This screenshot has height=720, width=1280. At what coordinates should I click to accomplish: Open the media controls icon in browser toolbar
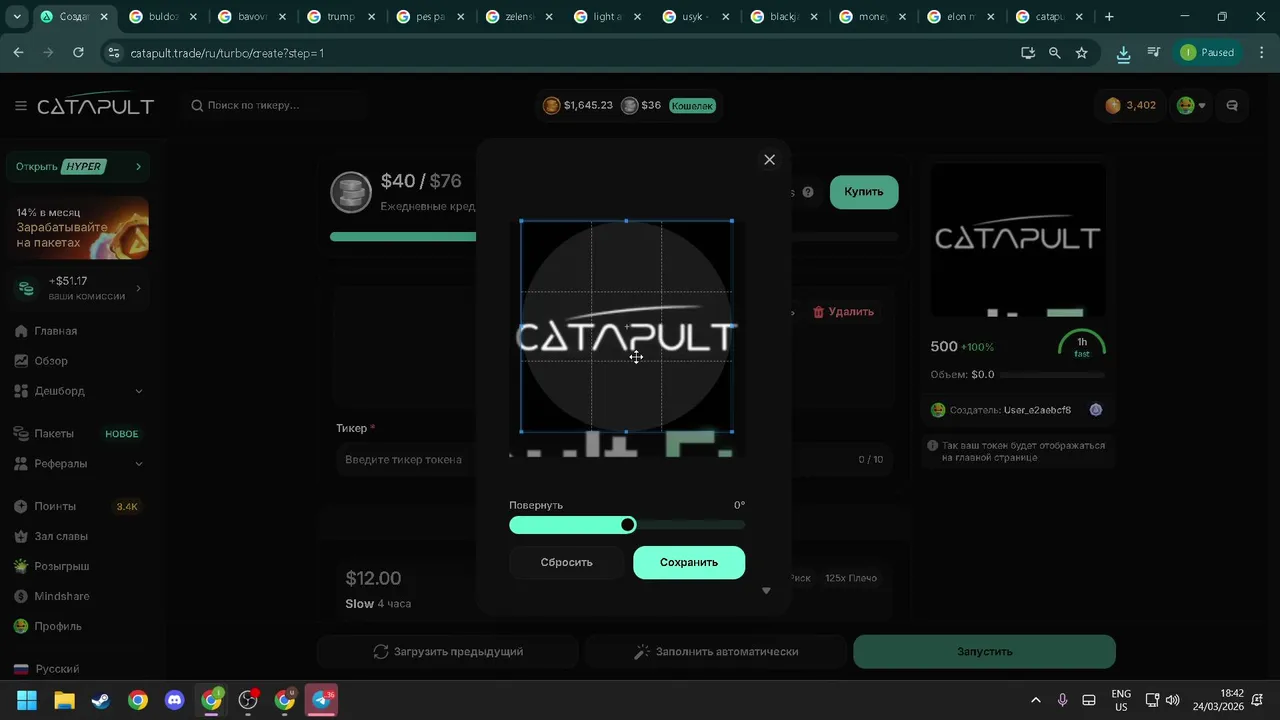(1153, 53)
